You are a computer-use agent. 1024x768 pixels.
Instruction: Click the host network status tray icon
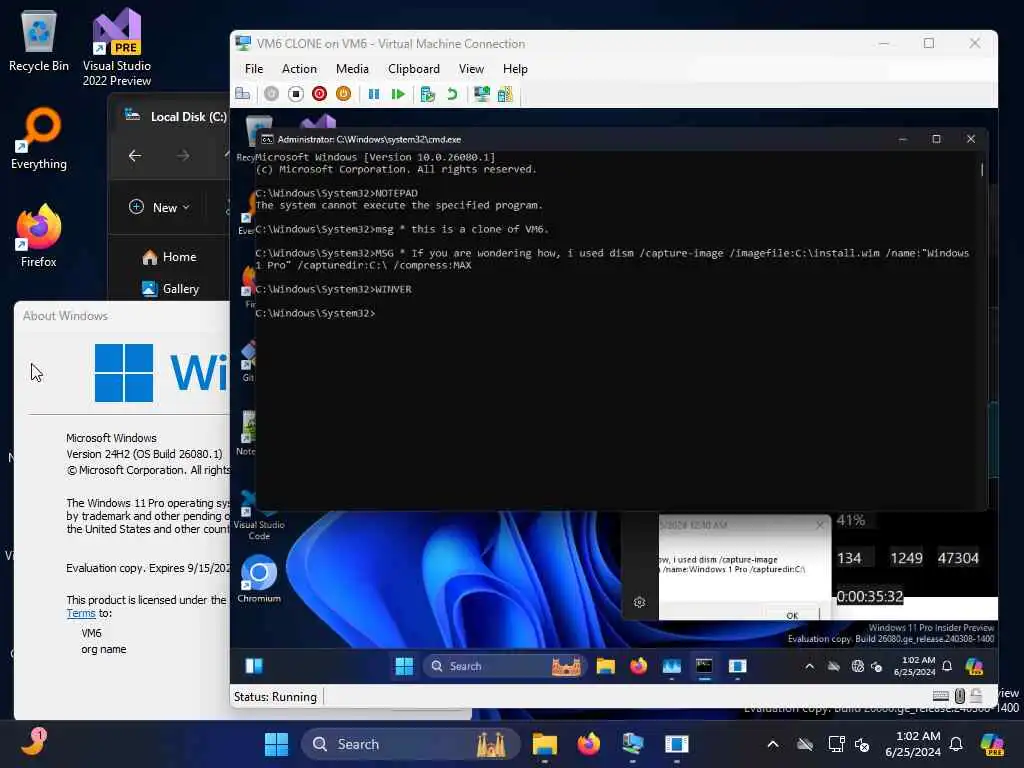(x=836, y=744)
